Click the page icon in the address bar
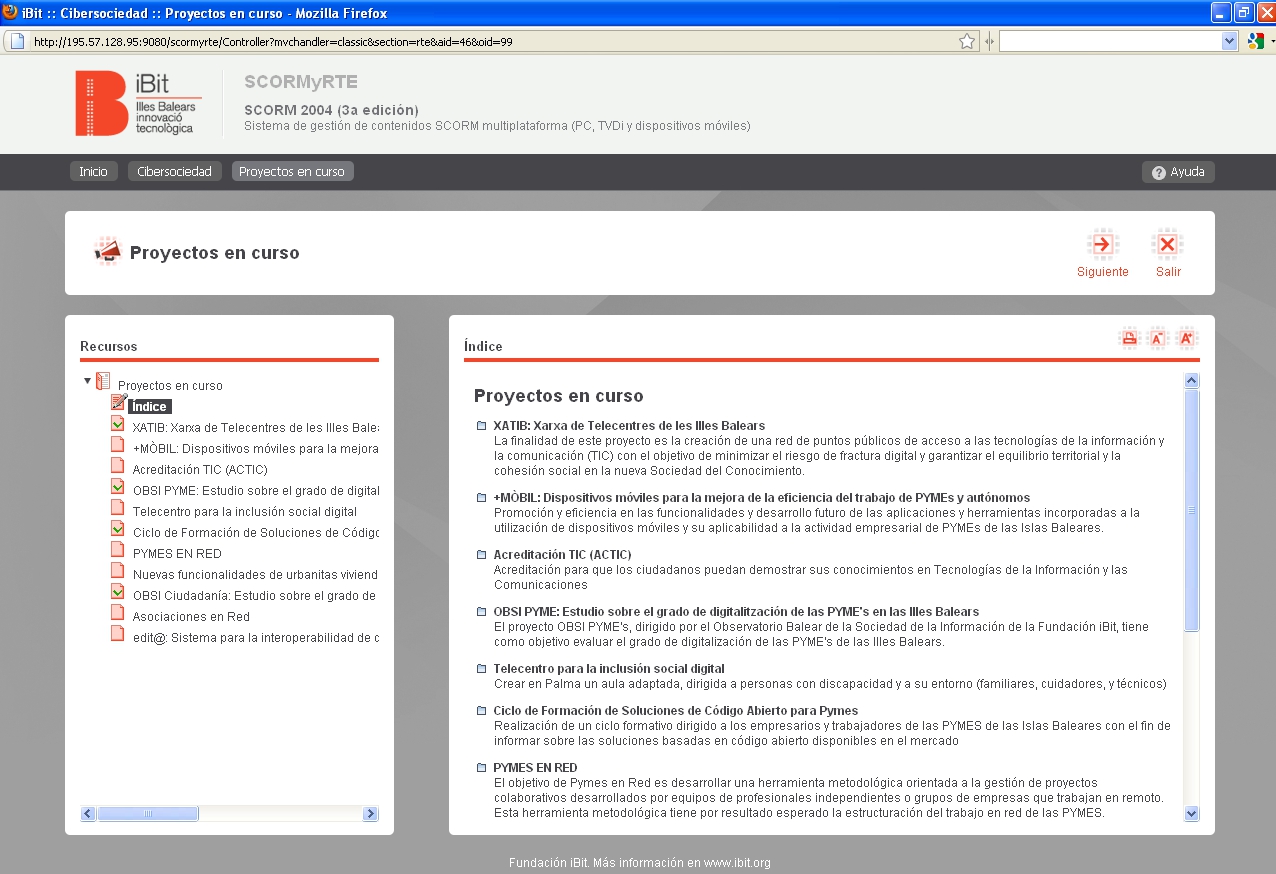Viewport: 1276px width, 874px height. pyautogui.click(x=17, y=41)
